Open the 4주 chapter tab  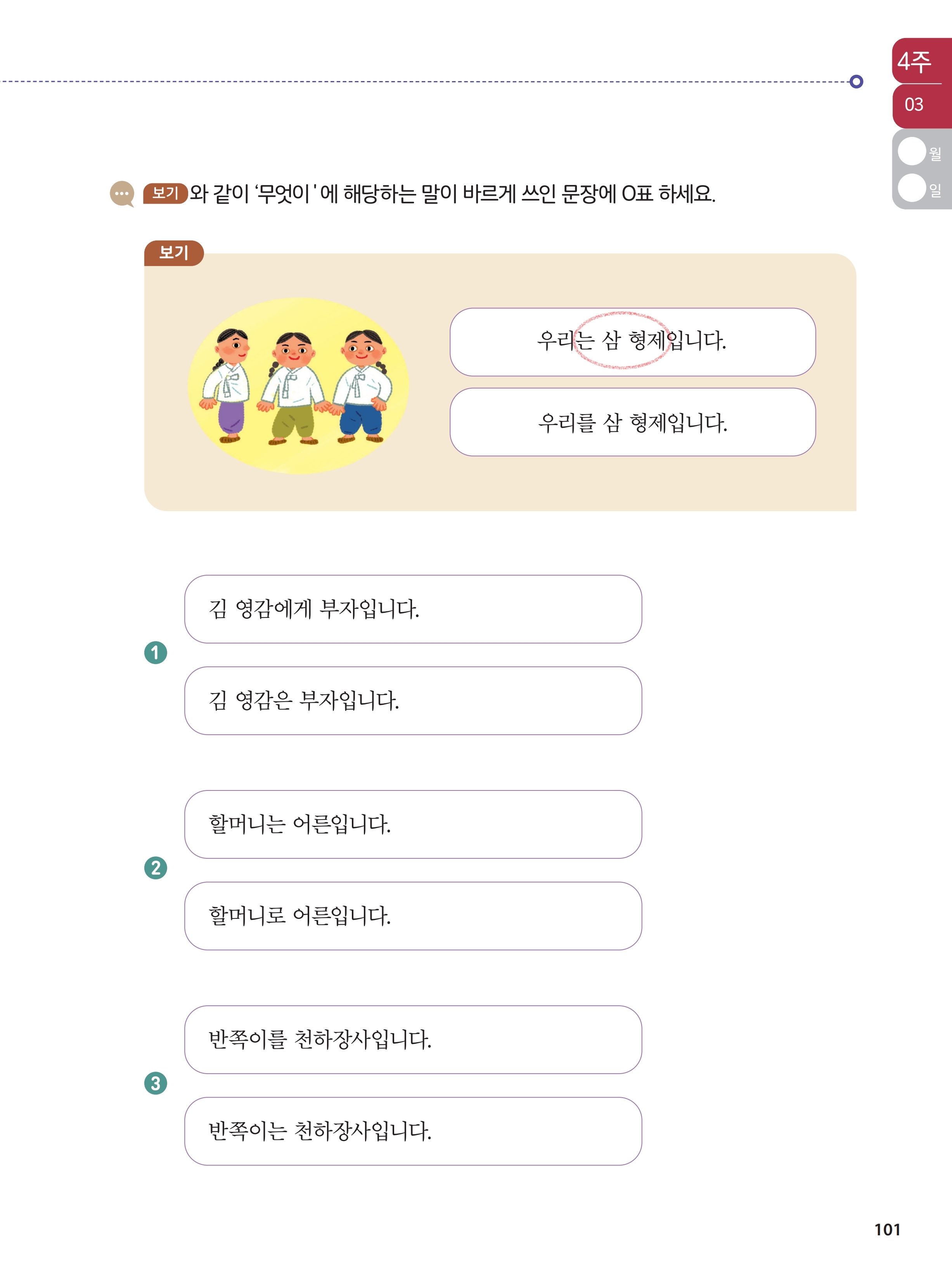coord(921,61)
